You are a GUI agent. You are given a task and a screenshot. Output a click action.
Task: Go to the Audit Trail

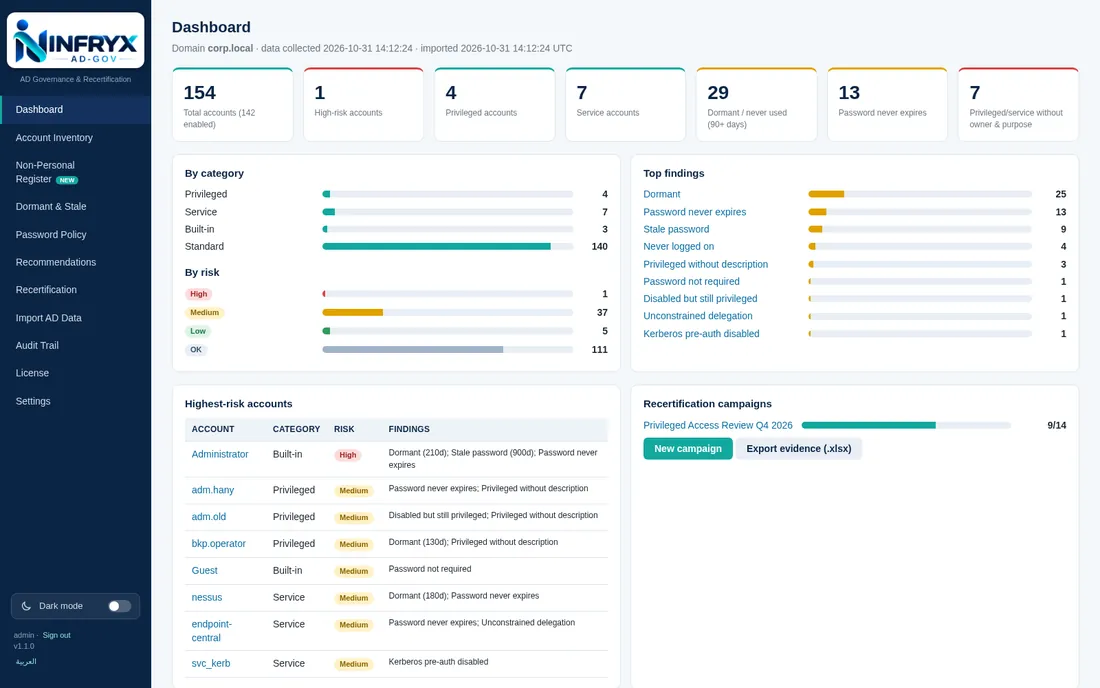coord(76,345)
